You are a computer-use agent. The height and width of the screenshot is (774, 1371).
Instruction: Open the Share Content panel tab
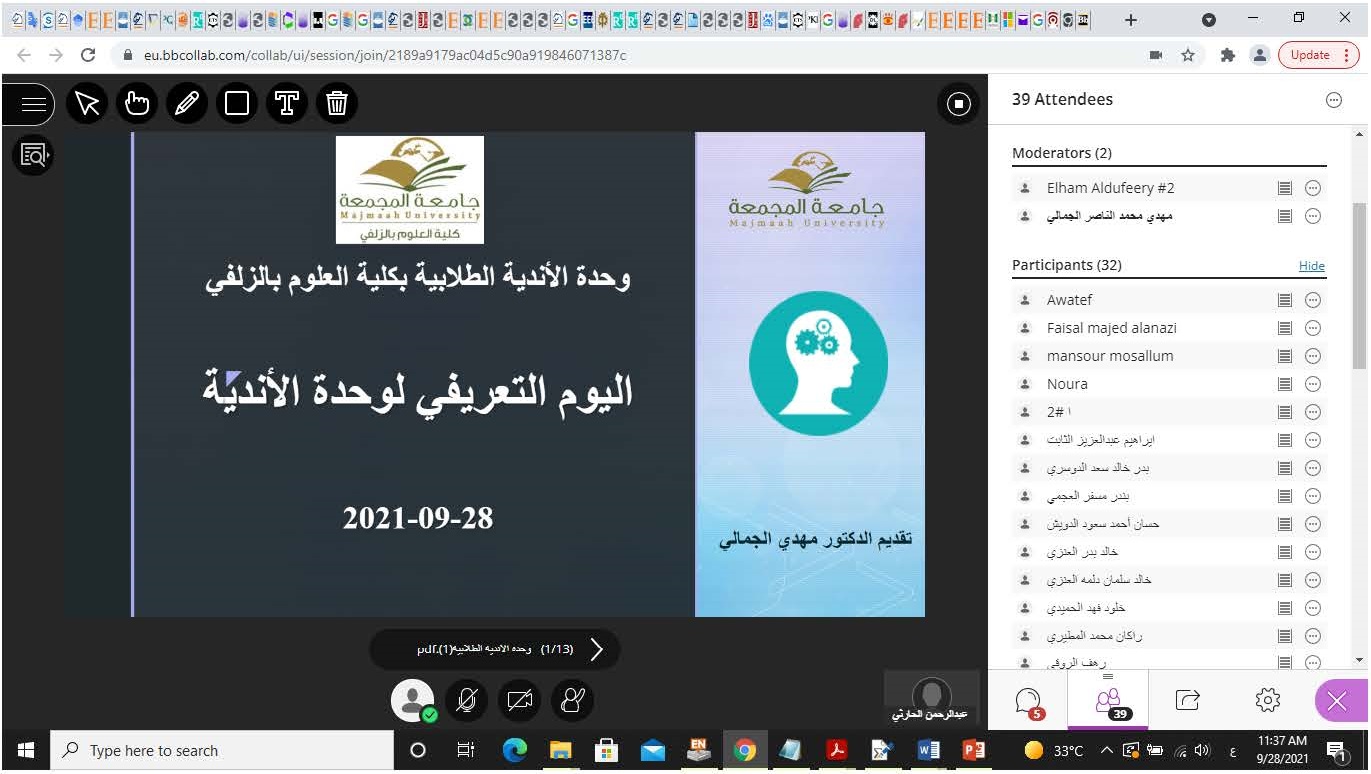click(x=1187, y=701)
